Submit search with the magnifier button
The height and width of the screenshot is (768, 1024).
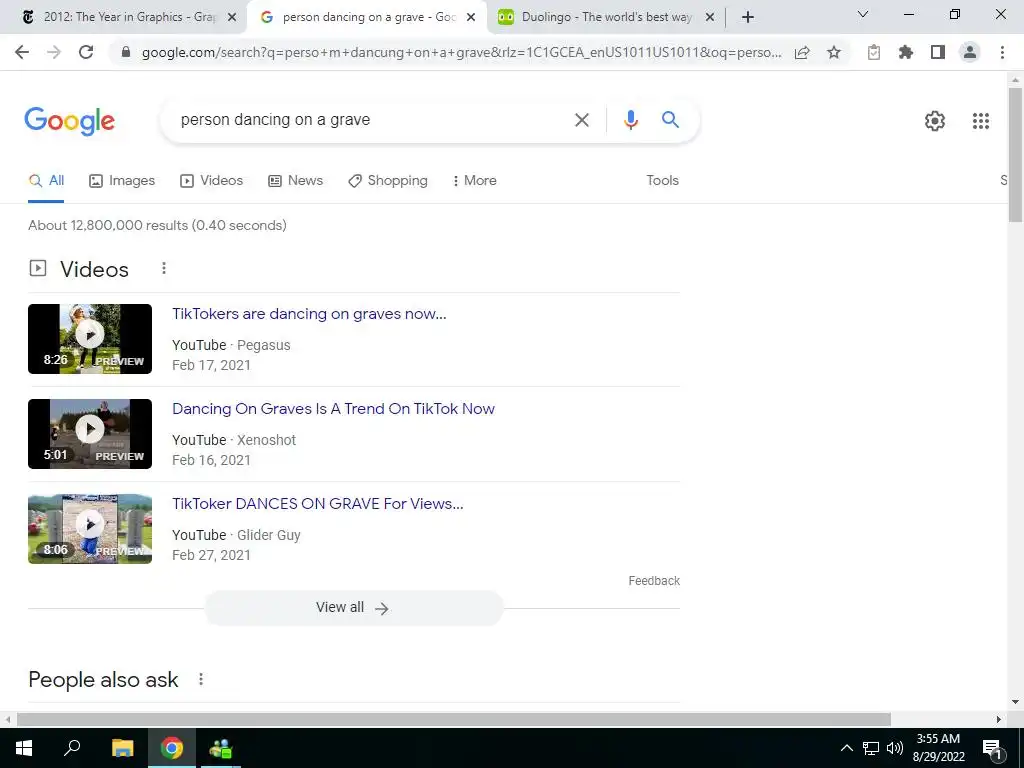(x=670, y=120)
